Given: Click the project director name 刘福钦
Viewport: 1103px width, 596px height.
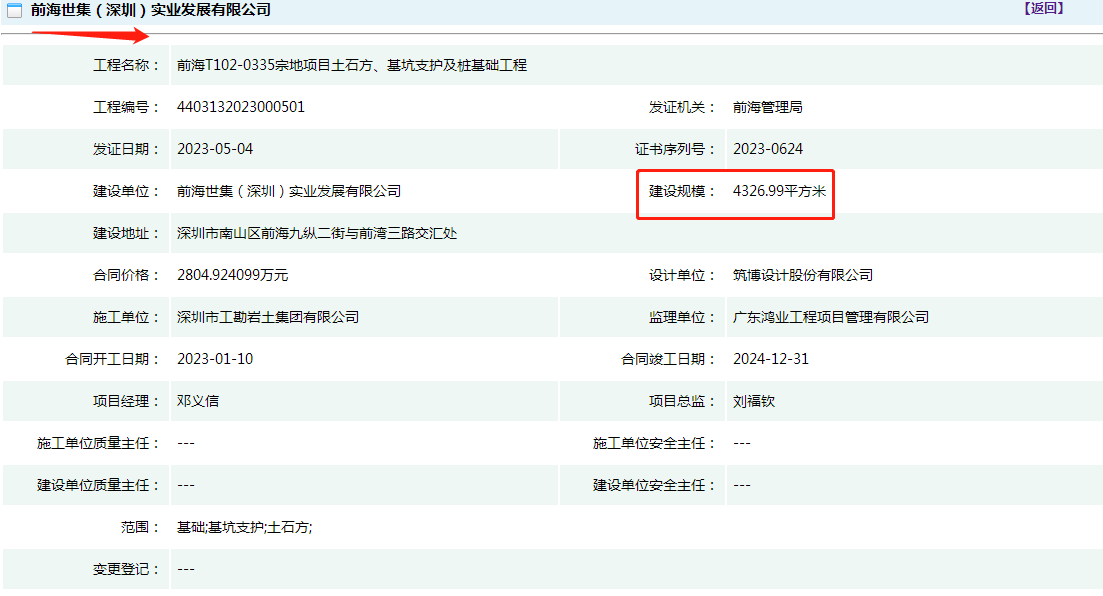Looking at the screenshot, I should coord(753,401).
